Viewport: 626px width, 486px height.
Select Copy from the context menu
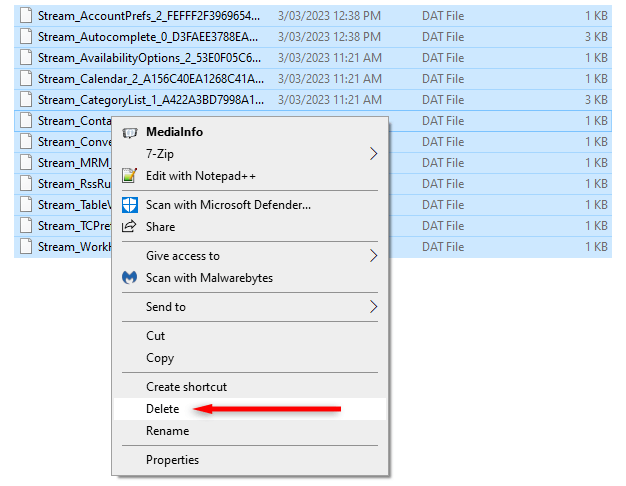(x=160, y=358)
